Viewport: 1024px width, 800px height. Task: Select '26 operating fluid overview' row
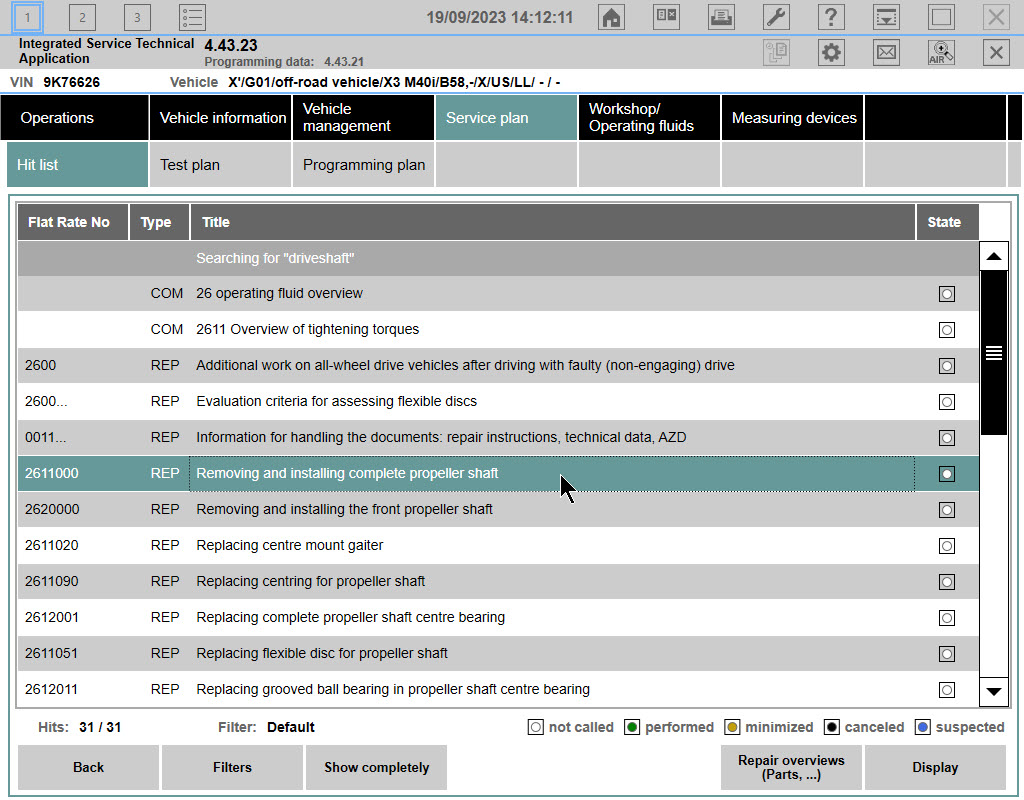click(498, 294)
